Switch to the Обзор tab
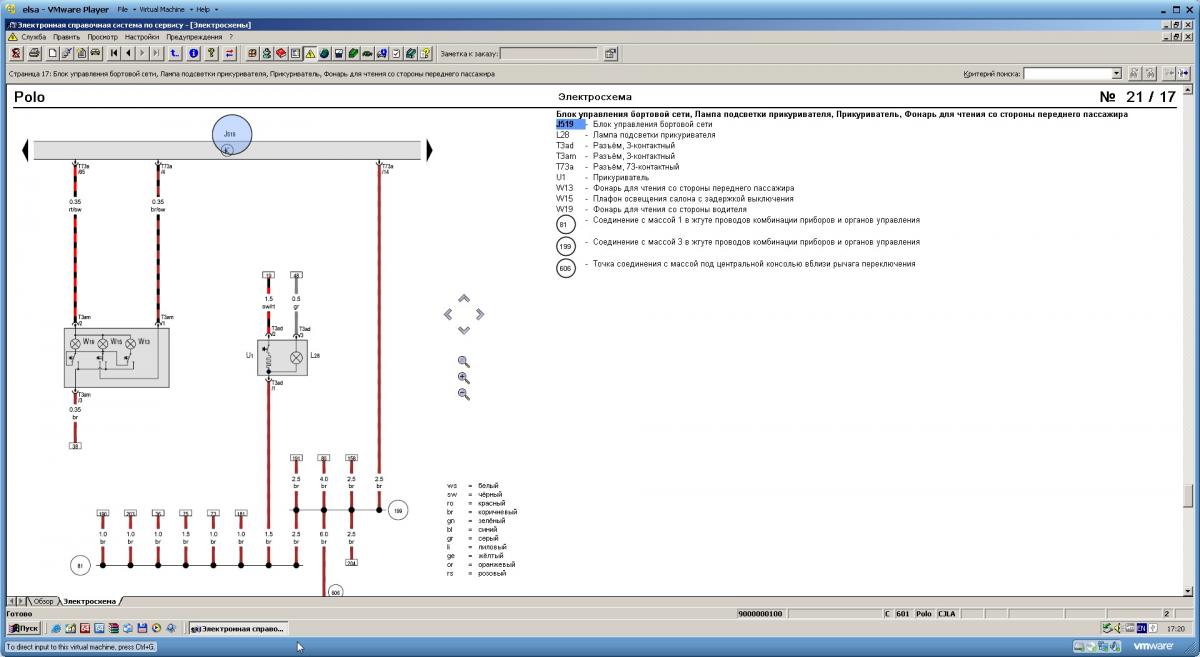1200x657 pixels. [43, 601]
